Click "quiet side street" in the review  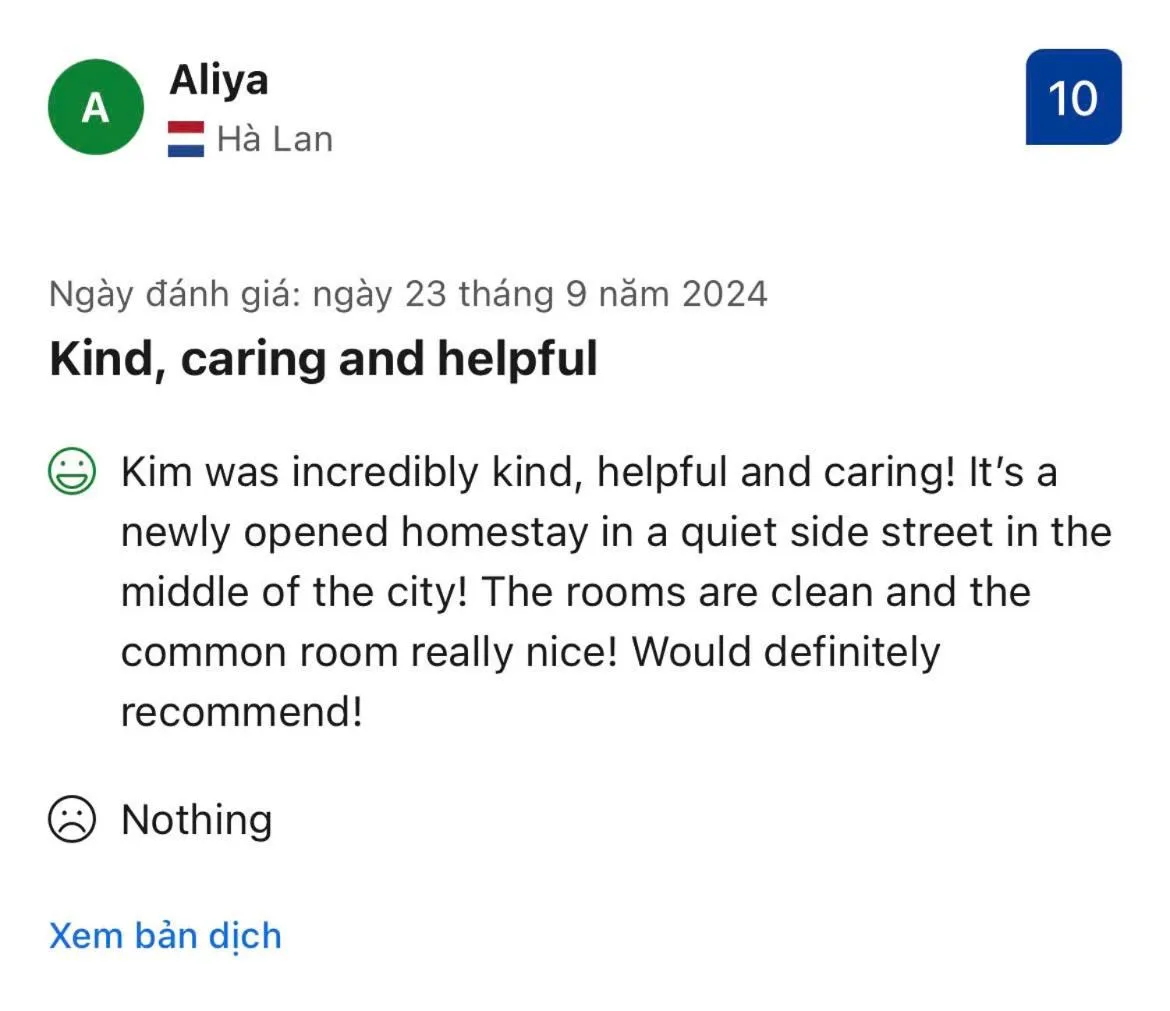tap(824, 532)
